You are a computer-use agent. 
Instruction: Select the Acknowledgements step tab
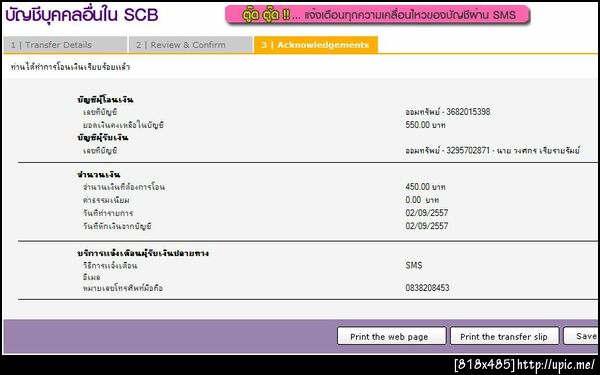point(316,45)
